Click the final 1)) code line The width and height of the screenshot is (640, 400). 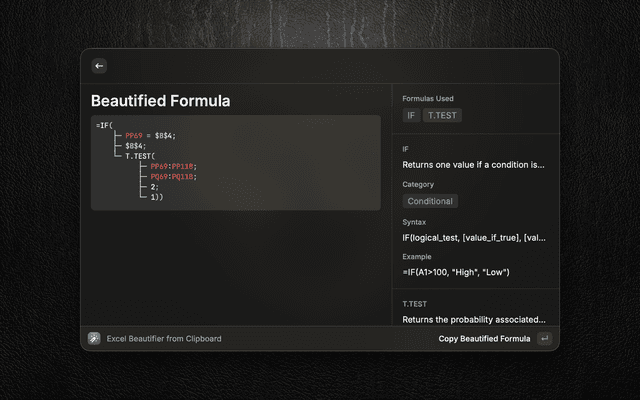click(x=157, y=197)
